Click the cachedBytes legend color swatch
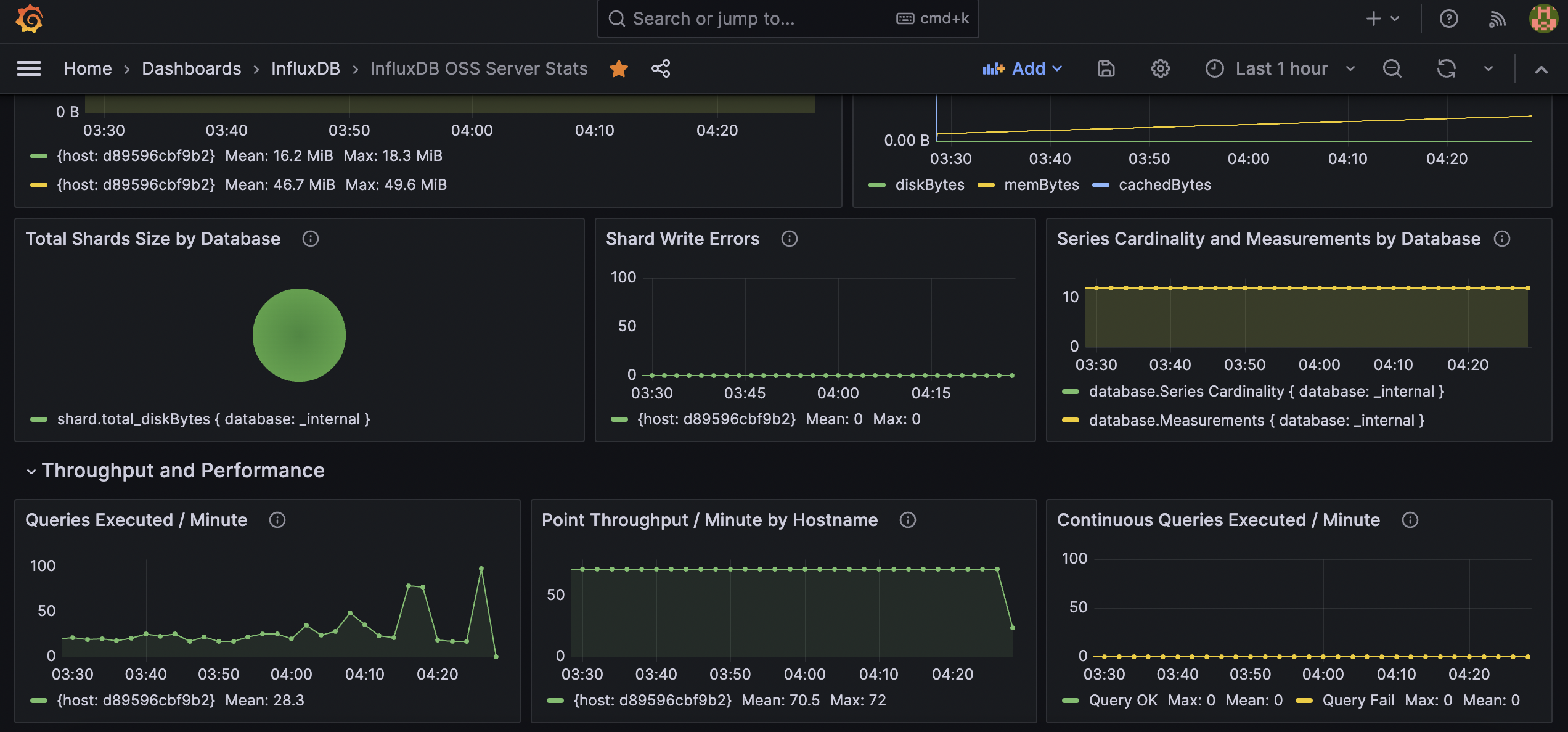Screen dimensions: 1568x732 click(x=1101, y=185)
